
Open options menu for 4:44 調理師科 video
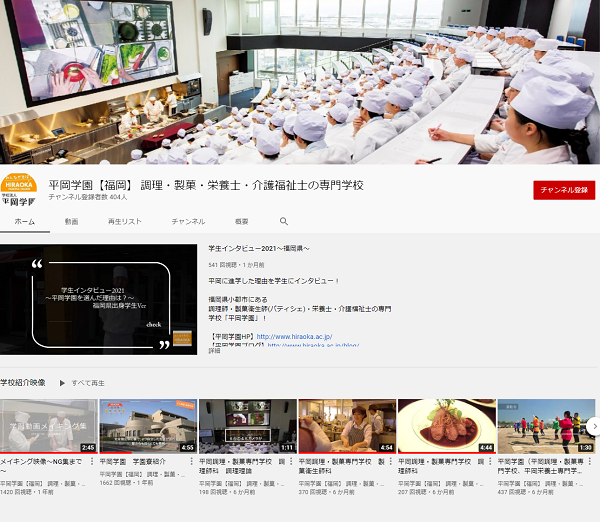coord(490,462)
